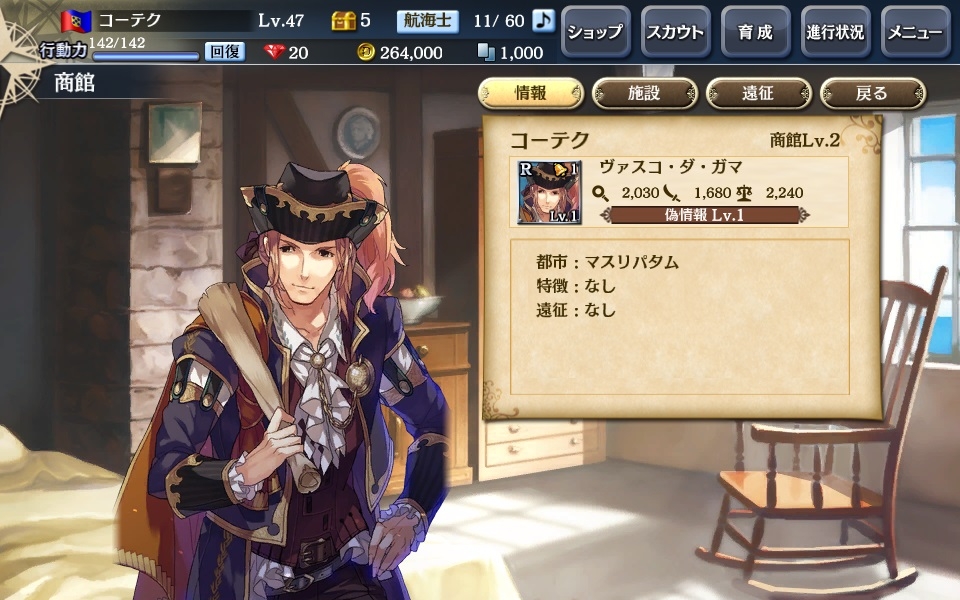Viewport: 960px width, 600px height.
Task: Open the 育成 training menu
Action: tap(756, 32)
